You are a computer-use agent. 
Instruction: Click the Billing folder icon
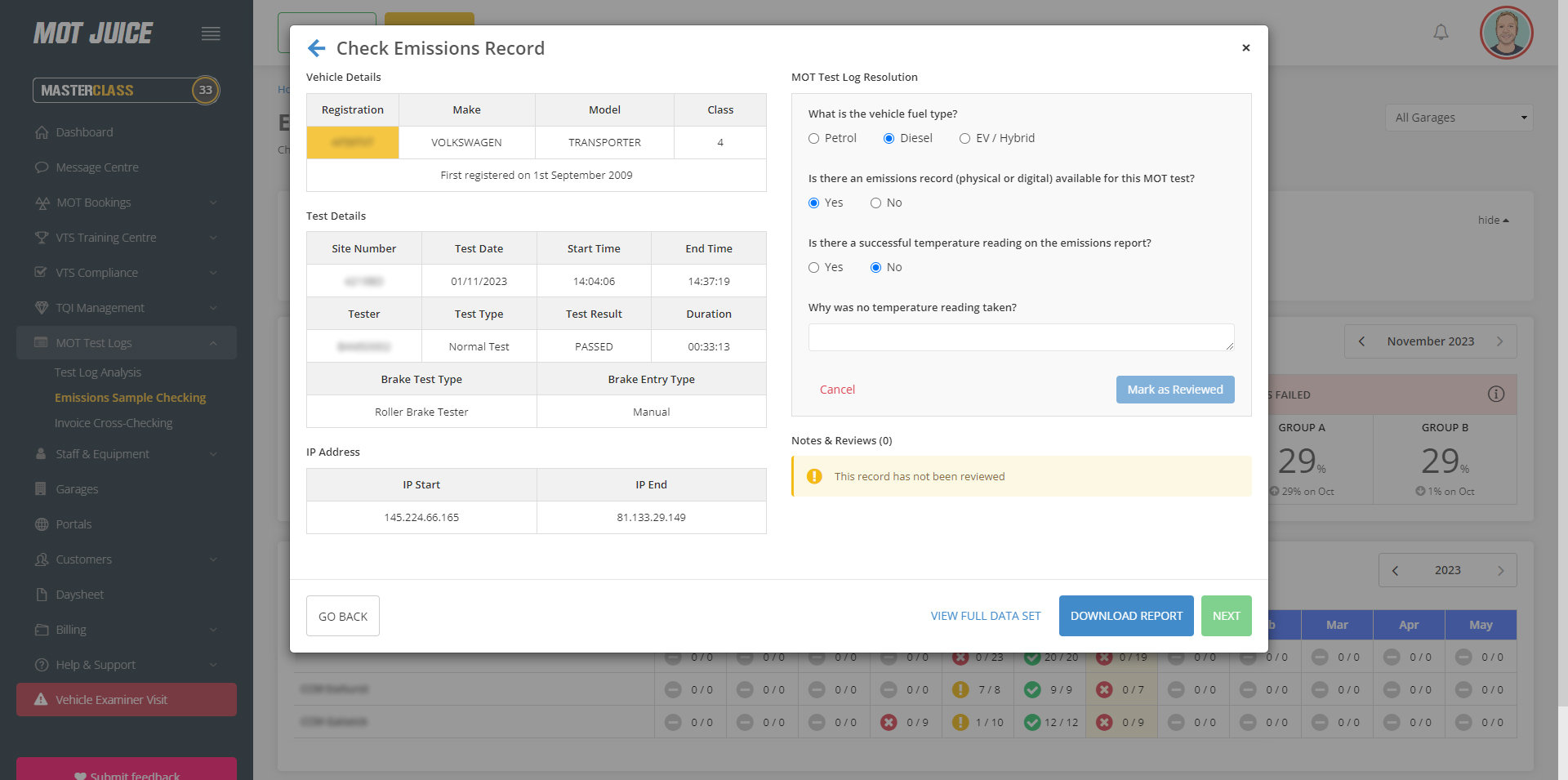tap(42, 630)
